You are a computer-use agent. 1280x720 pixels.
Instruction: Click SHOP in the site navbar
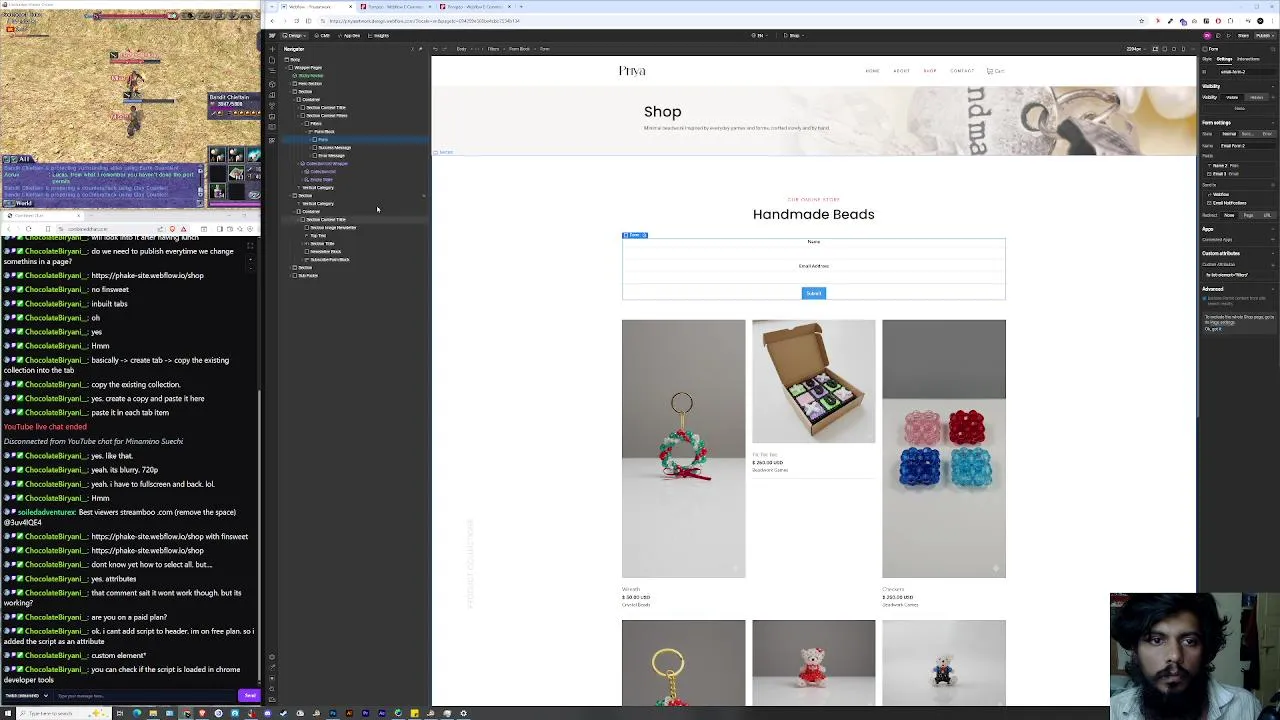coord(930,71)
